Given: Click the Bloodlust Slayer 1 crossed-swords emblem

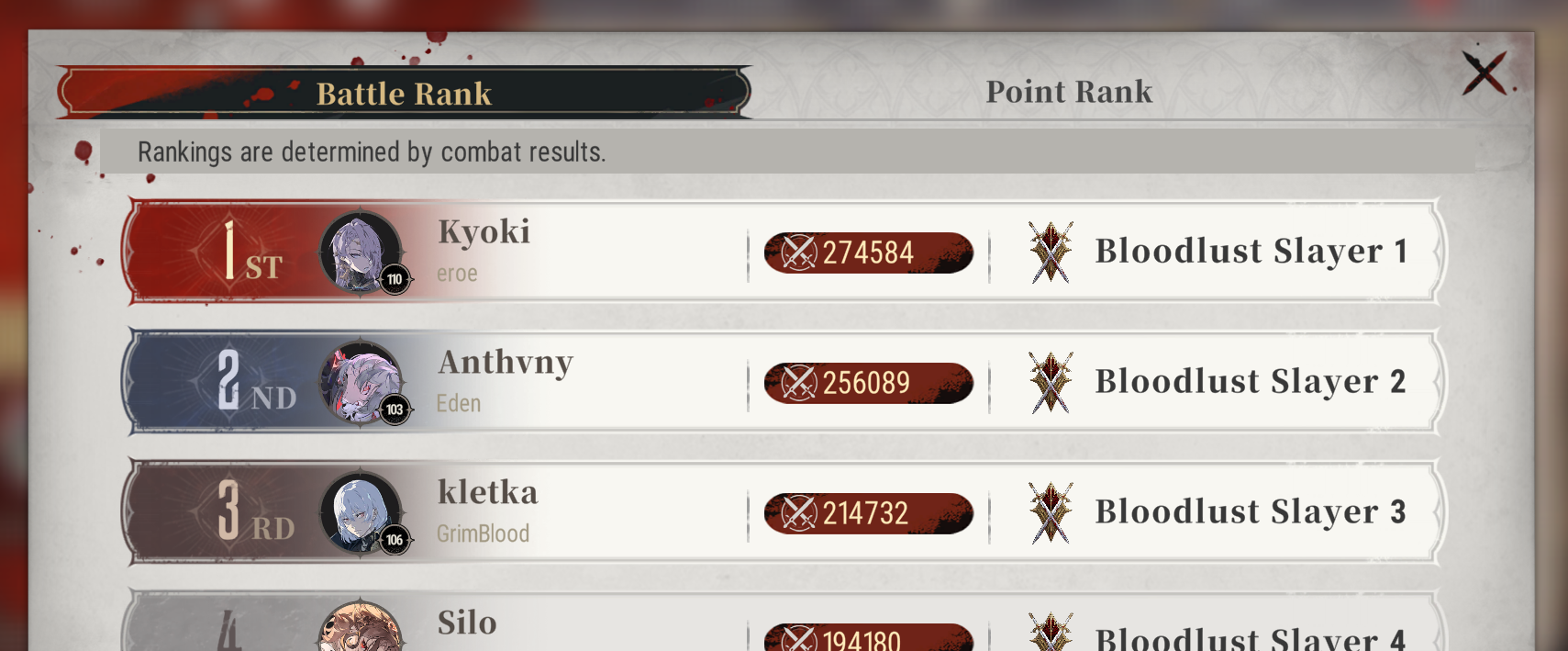Looking at the screenshot, I should pyautogui.click(x=1051, y=252).
